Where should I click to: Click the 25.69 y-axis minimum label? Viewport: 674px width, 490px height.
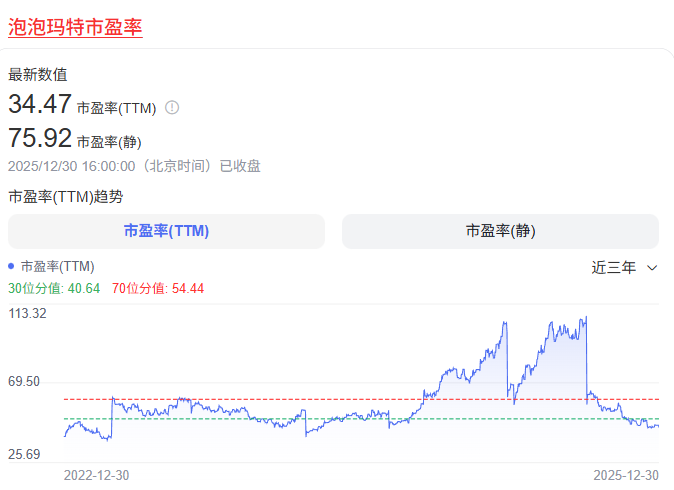pyautogui.click(x=25, y=454)
